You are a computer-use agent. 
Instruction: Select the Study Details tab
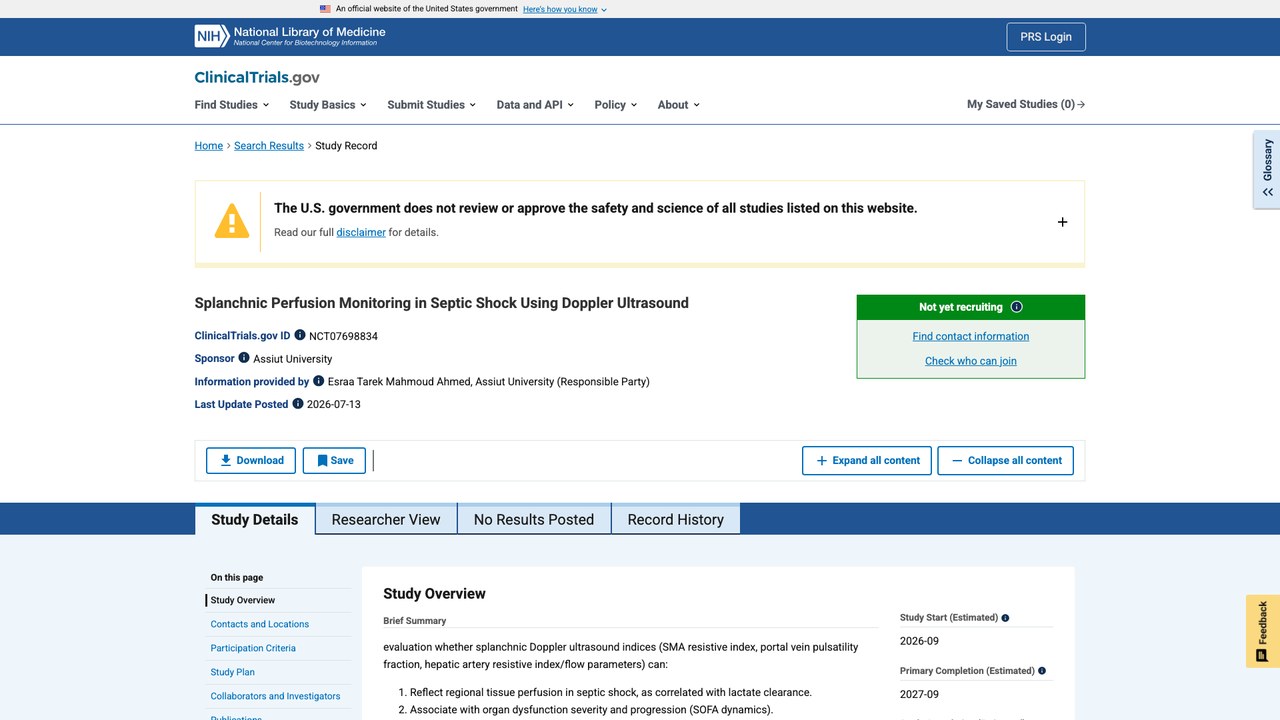[x=255, y=519]
